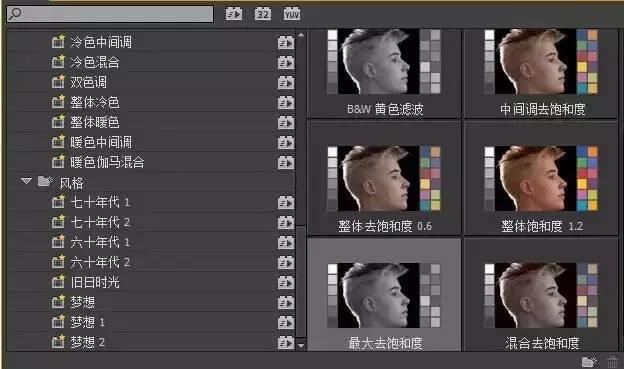Click the new custom bin icon
This screenshot has width=624, height=369.
click(x=589, y=361)
